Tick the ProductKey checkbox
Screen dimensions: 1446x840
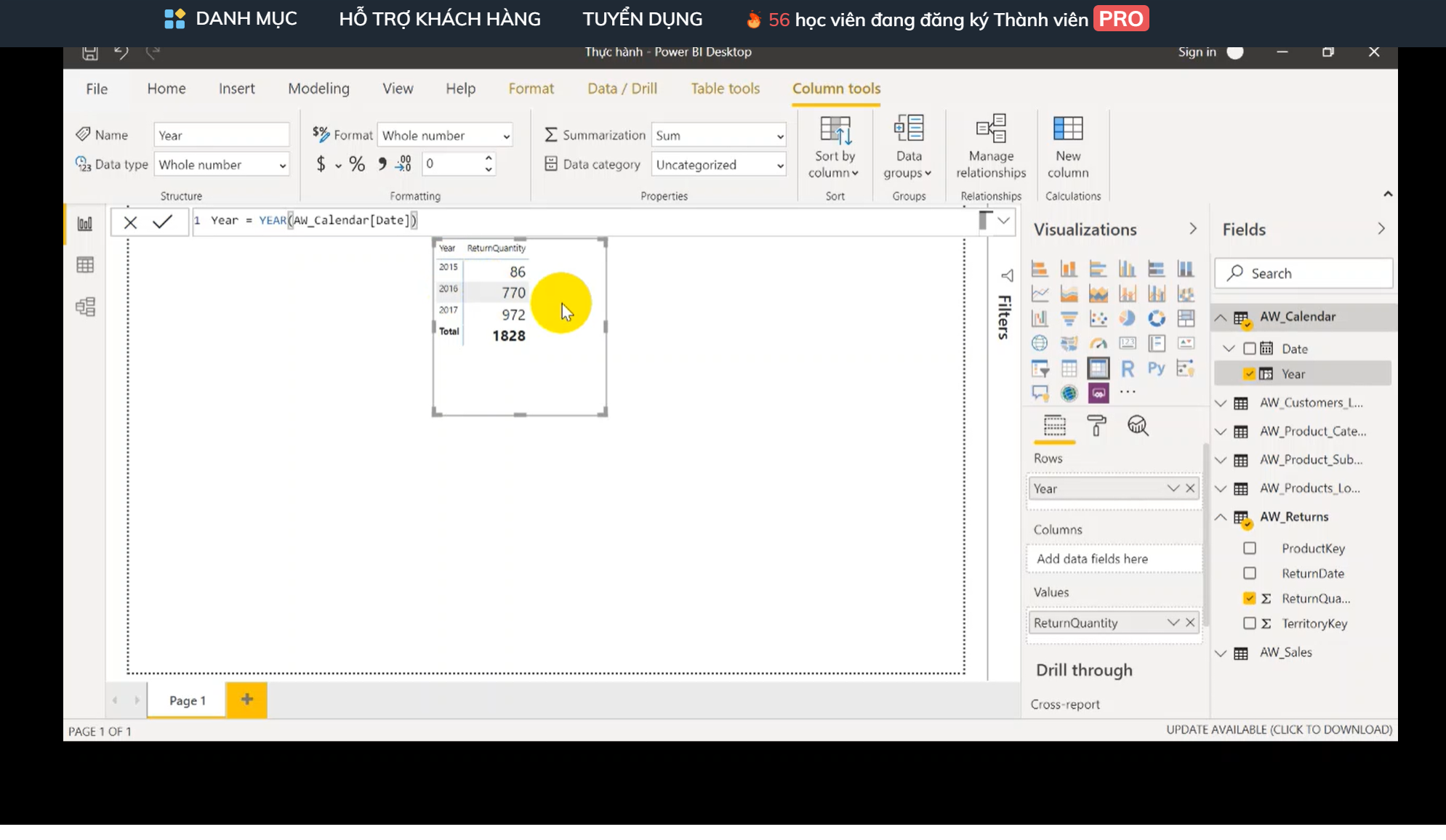click(x=1250, y=549)
